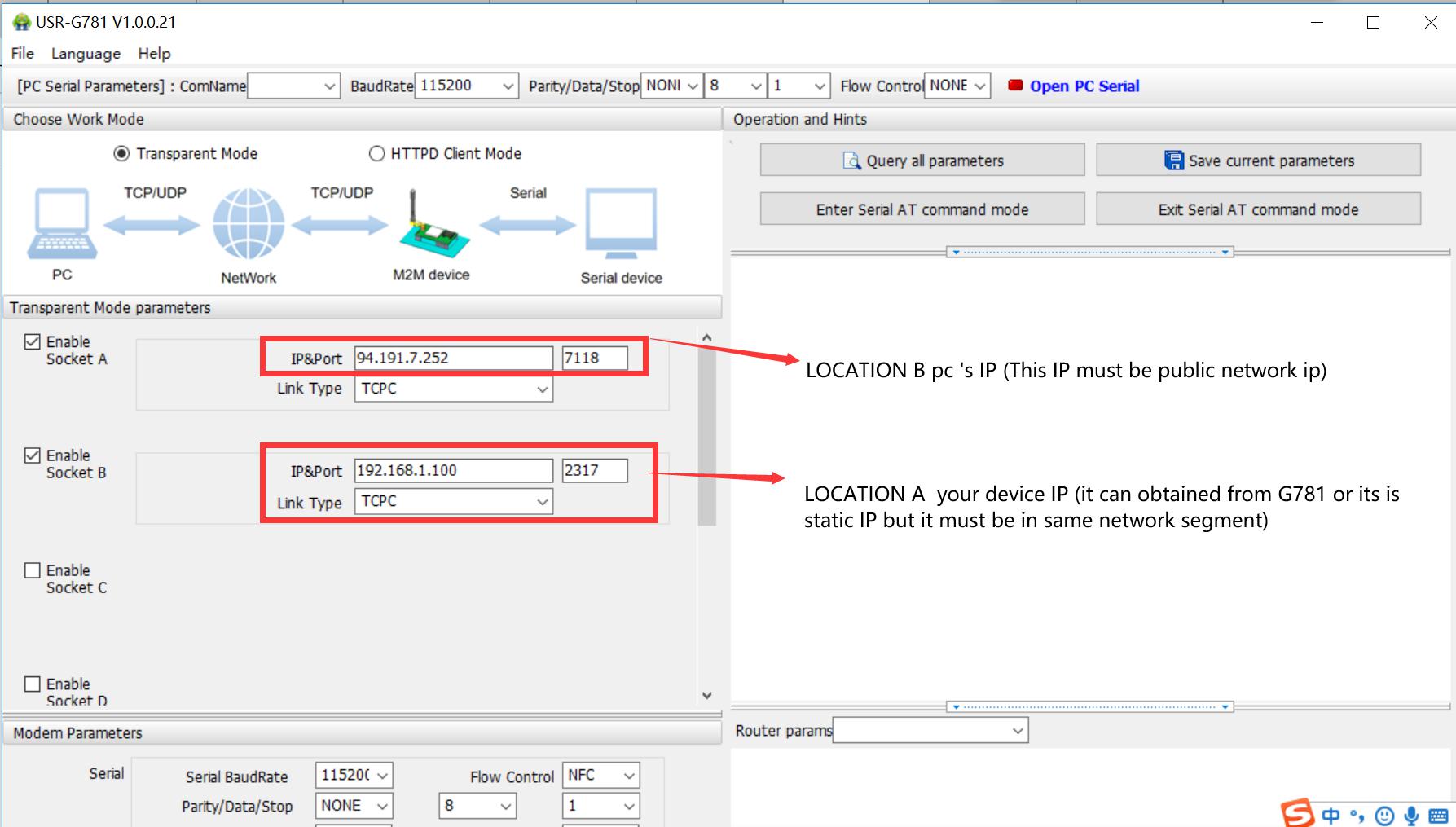Click Exit Serial AT command mode button
The width and height of the screenshot is (1456, 827).
[x=1258, y=209]
